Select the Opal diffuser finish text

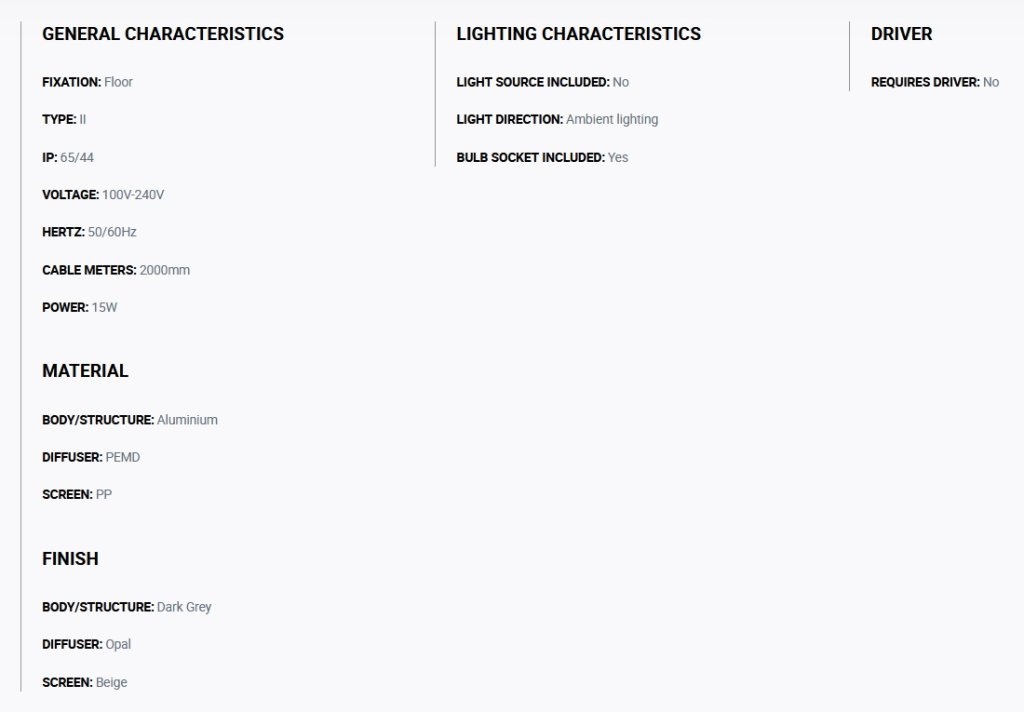click(x=118, y=645)
